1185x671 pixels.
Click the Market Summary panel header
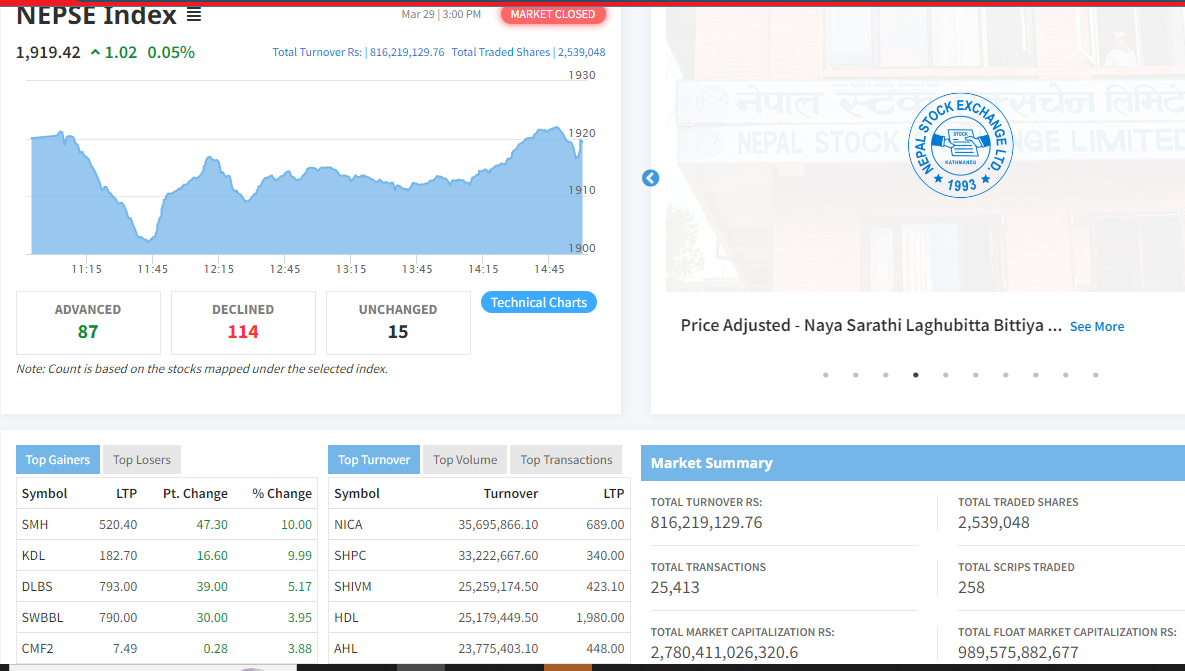point(913,463)
